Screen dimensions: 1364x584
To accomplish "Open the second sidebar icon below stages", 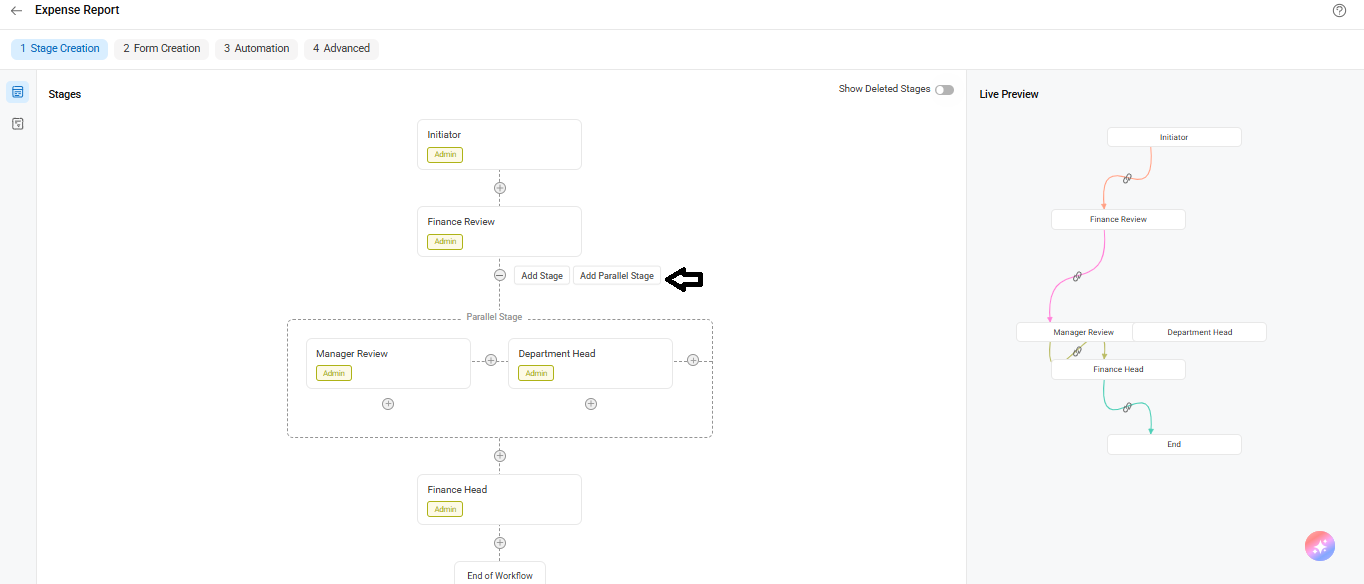I will coord(18,124).
